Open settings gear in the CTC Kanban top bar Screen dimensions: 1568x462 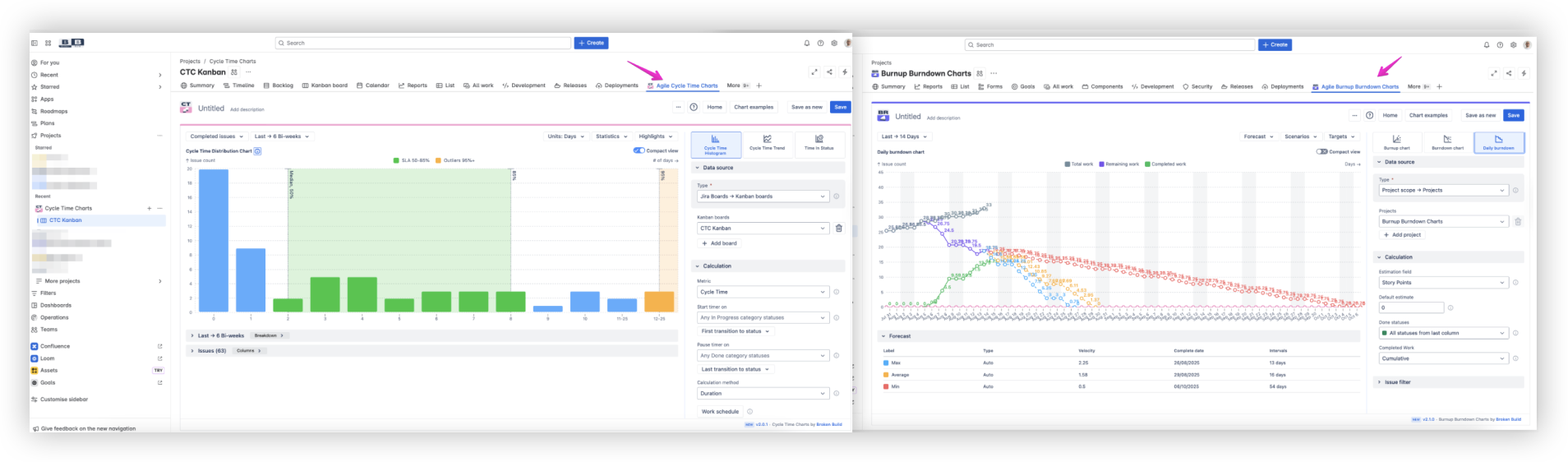click(x=834, y=43)
